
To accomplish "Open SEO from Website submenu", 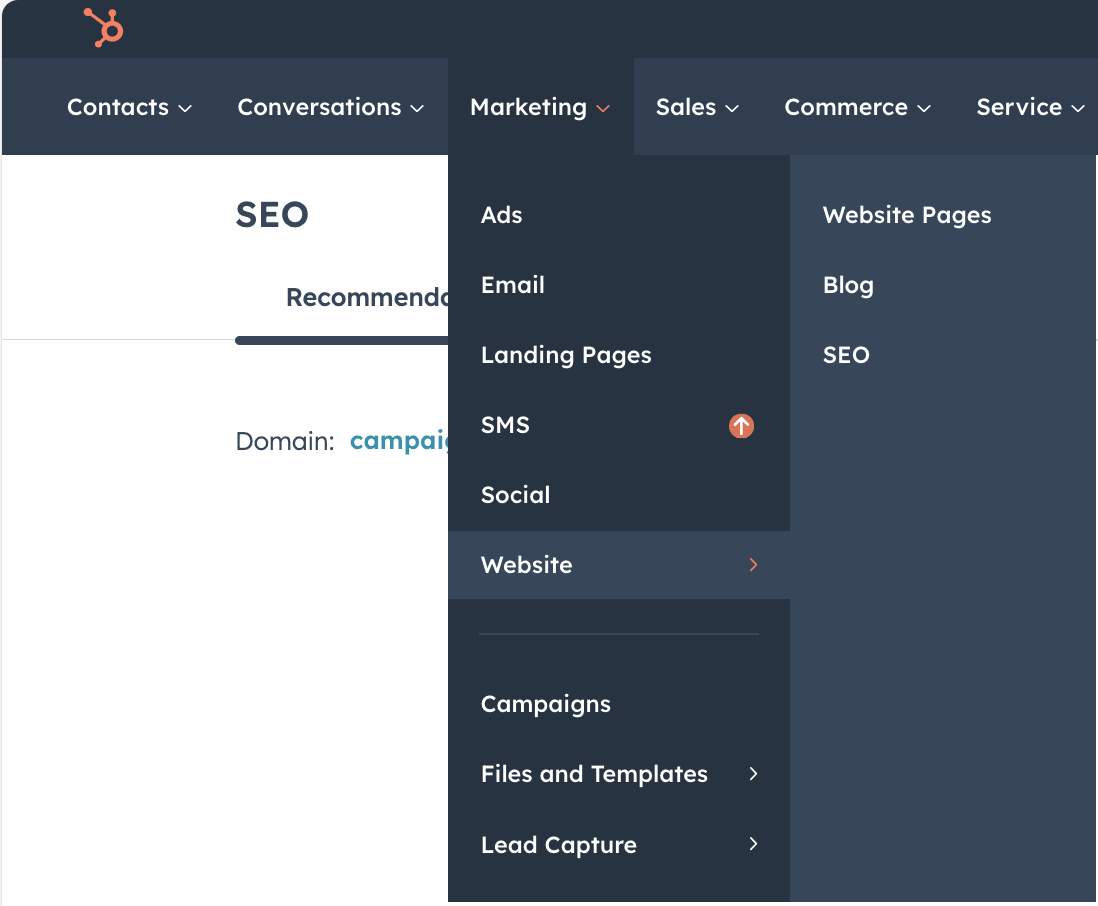I will pos(846,355).
